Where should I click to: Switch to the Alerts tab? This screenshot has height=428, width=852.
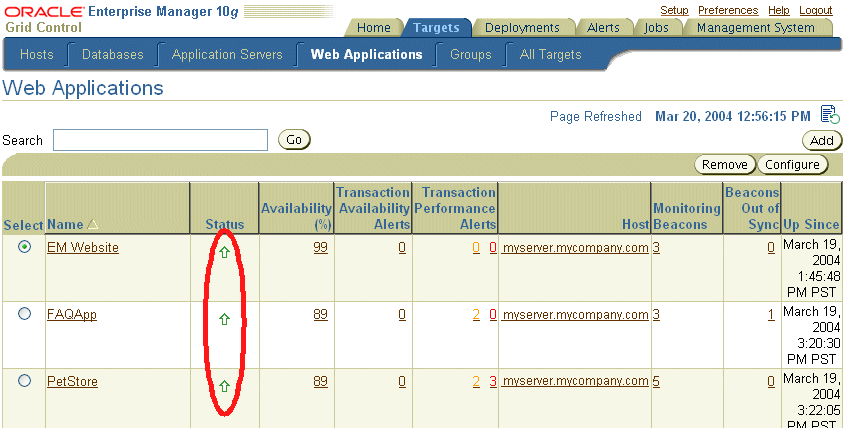(603, 28)
